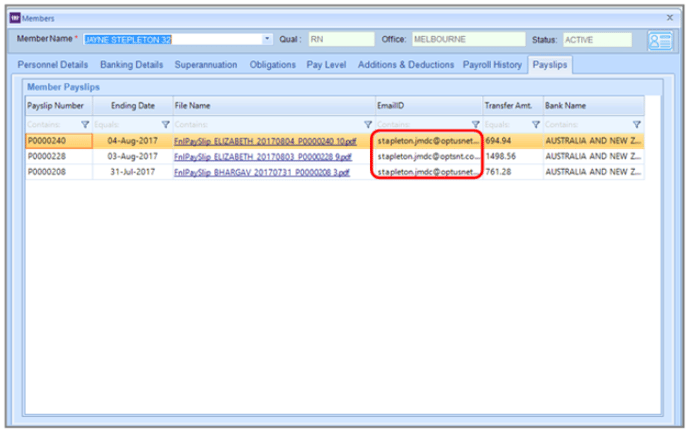View the Payroll History tab
Image resolution: width=688 pixels, height=431 pixels.
pyautogui.click(x=492, y=65)
